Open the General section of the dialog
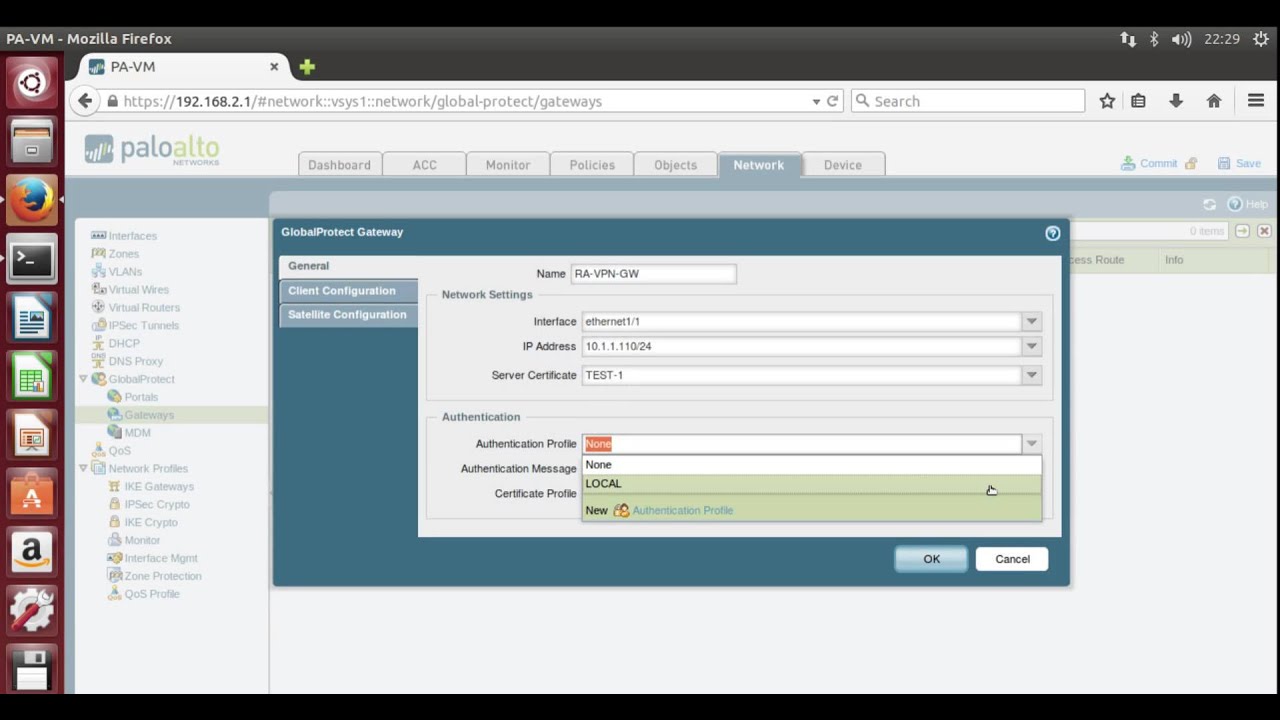 pos(348,266)
